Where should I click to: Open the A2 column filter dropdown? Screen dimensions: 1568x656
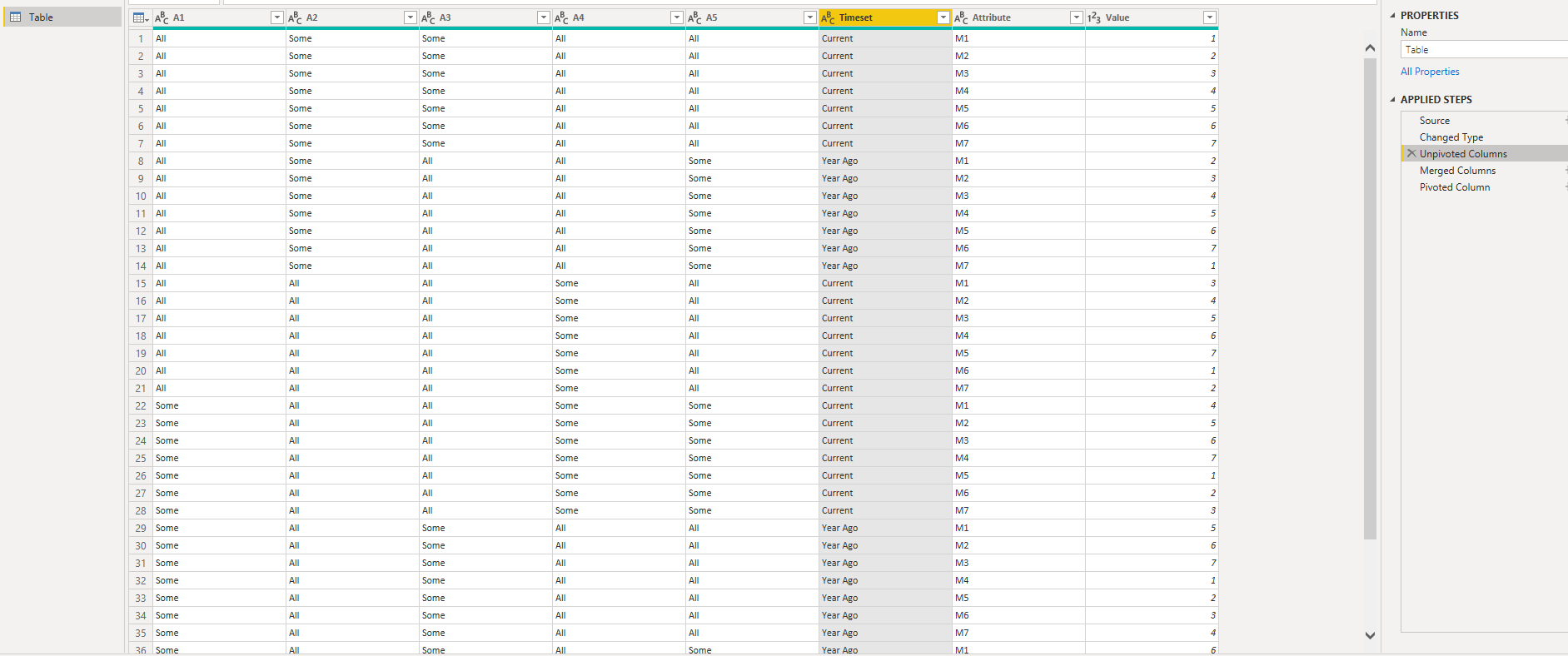[410, 17]
